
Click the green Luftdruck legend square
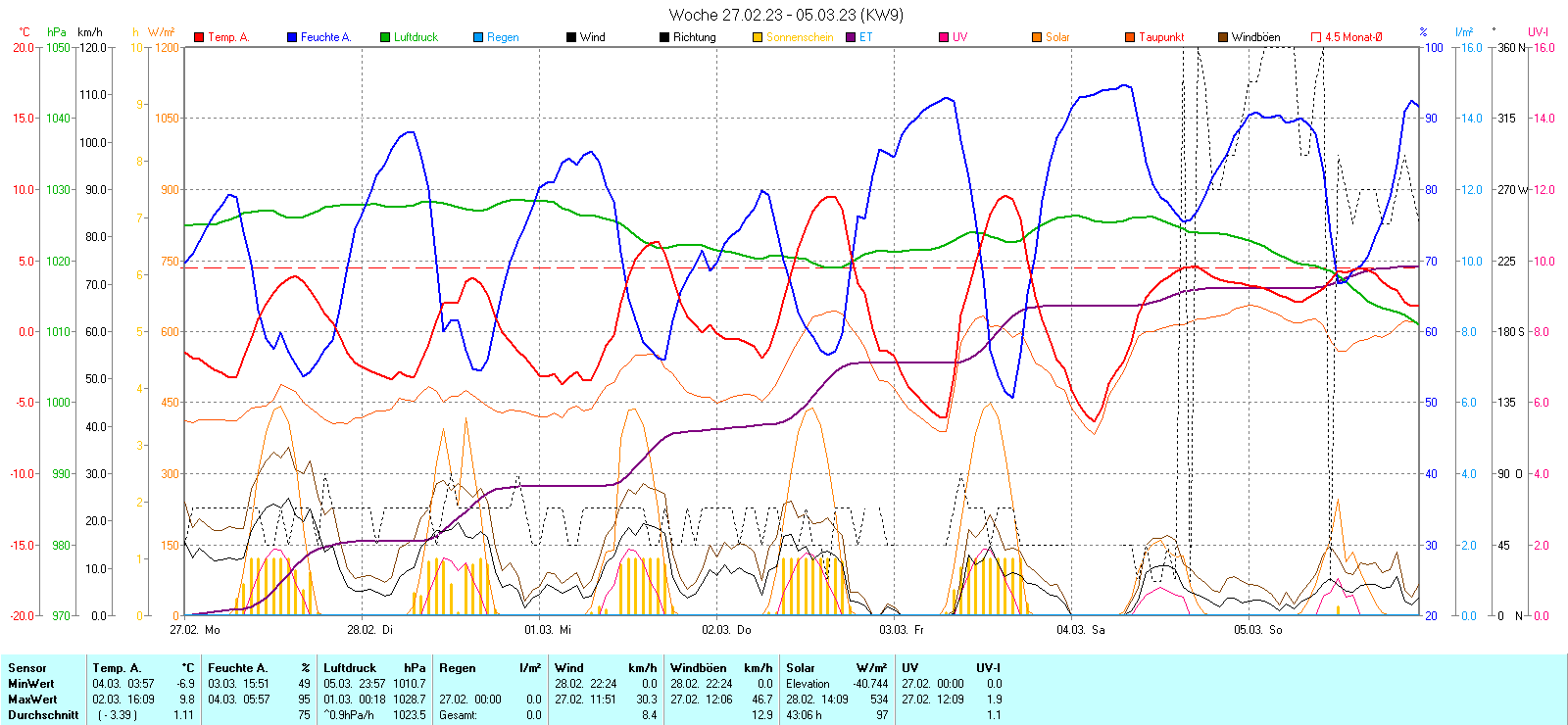pos(385,37)
